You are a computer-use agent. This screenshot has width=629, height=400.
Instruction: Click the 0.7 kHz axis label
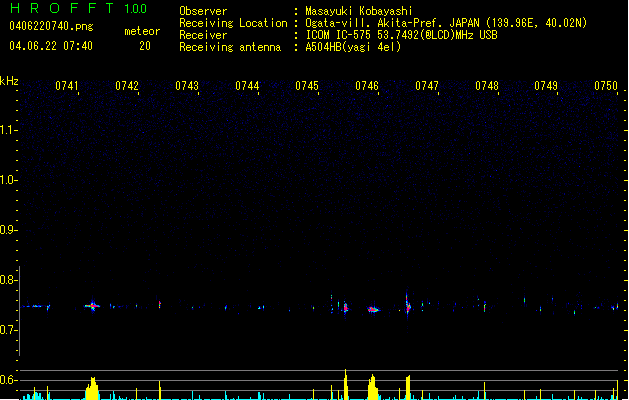tap(8, 330)
